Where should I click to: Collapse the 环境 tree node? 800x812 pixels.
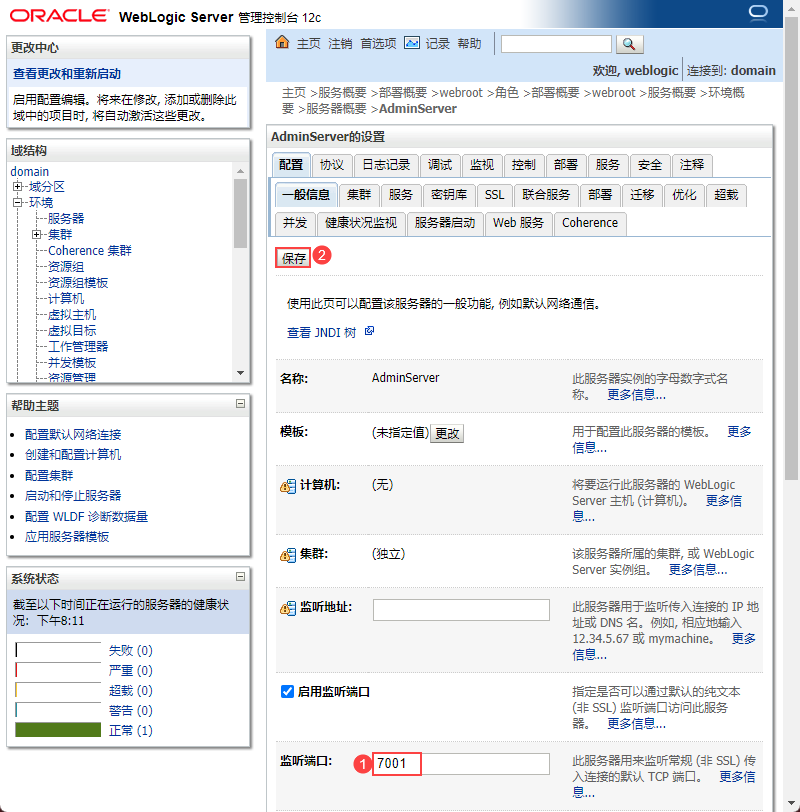pos(18,202)
